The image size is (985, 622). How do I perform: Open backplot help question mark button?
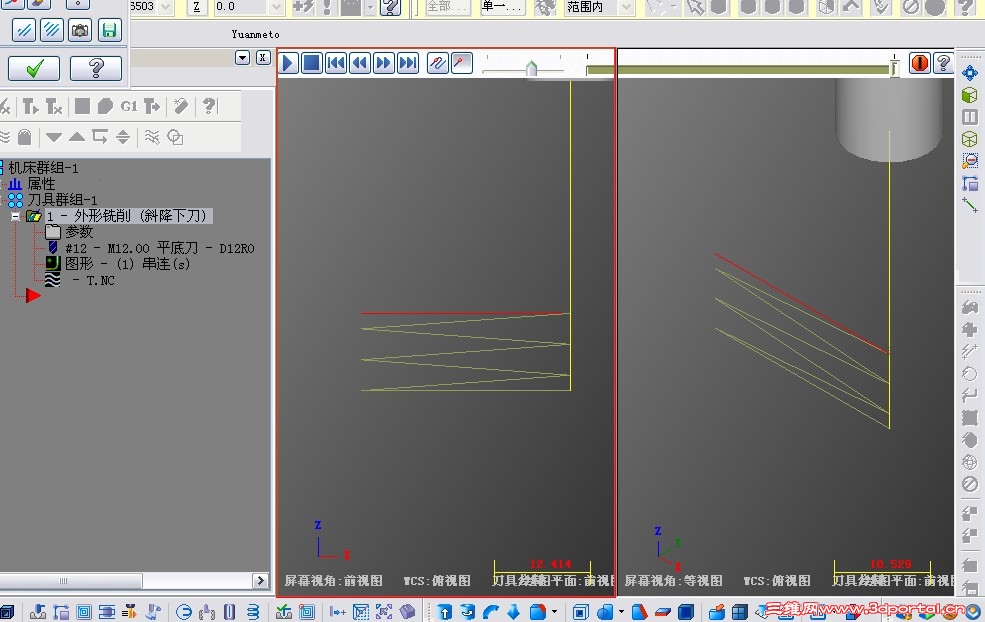click(x=943, y=63)
